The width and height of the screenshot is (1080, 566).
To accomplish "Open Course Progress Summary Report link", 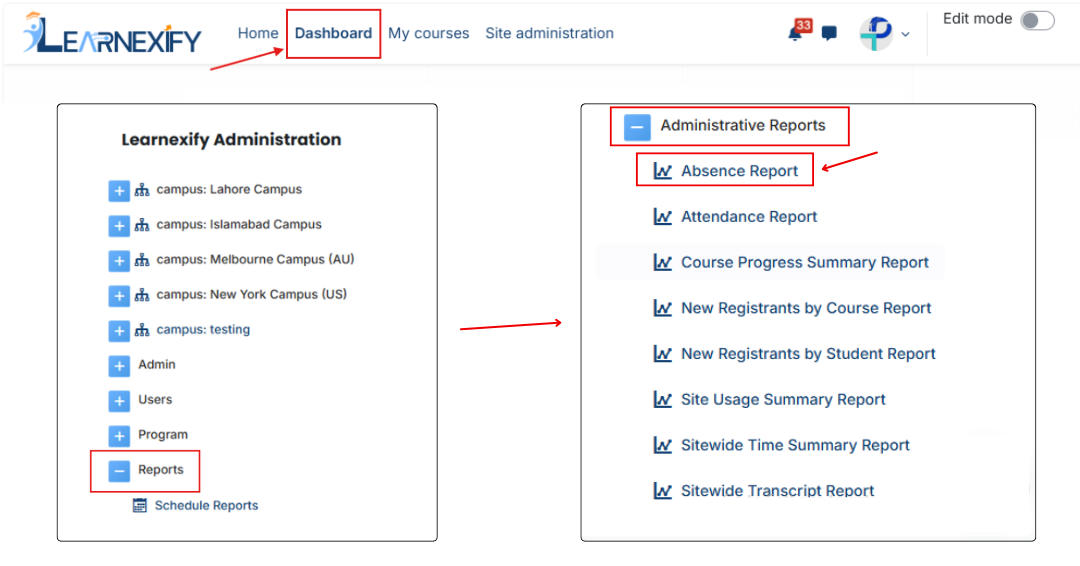I will point(804,262).
